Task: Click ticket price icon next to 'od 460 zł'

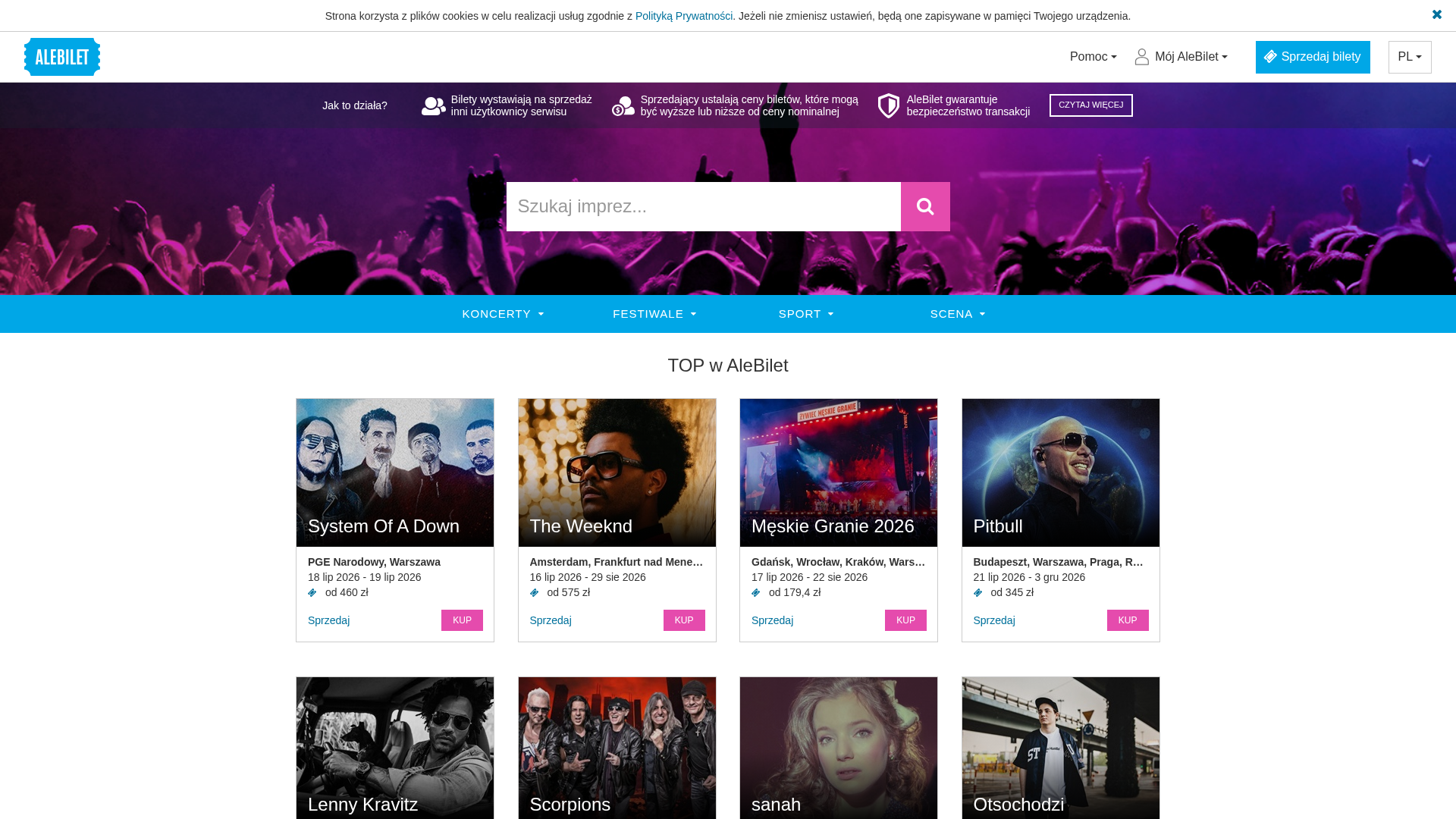Action: tap(312, 593)
